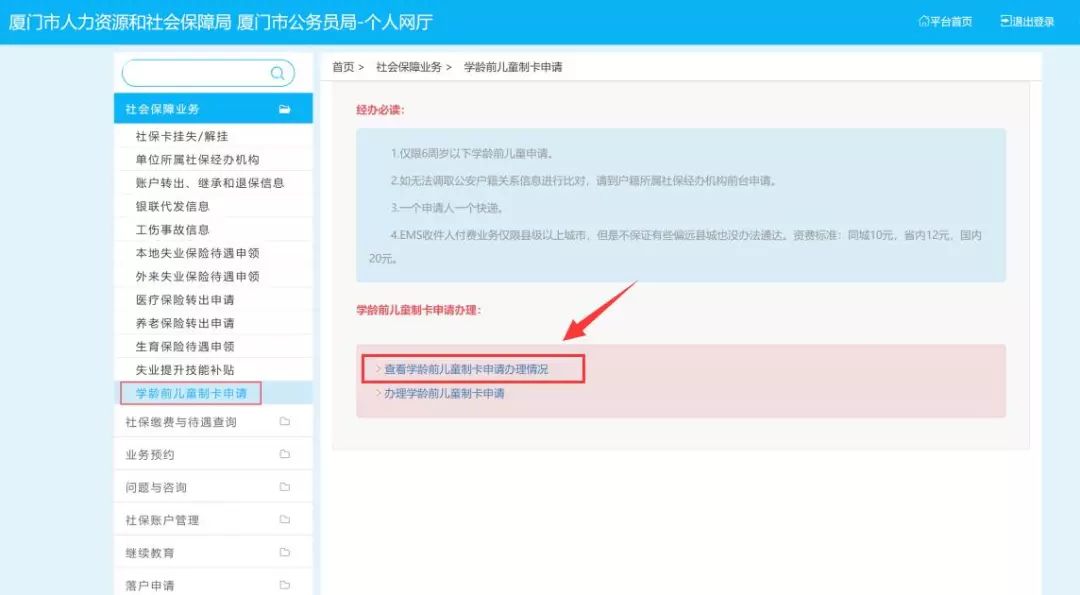Click folder icon next to 社保账户管理
The width and height of the screenshot is (1080, 595).
coord(284,519)
